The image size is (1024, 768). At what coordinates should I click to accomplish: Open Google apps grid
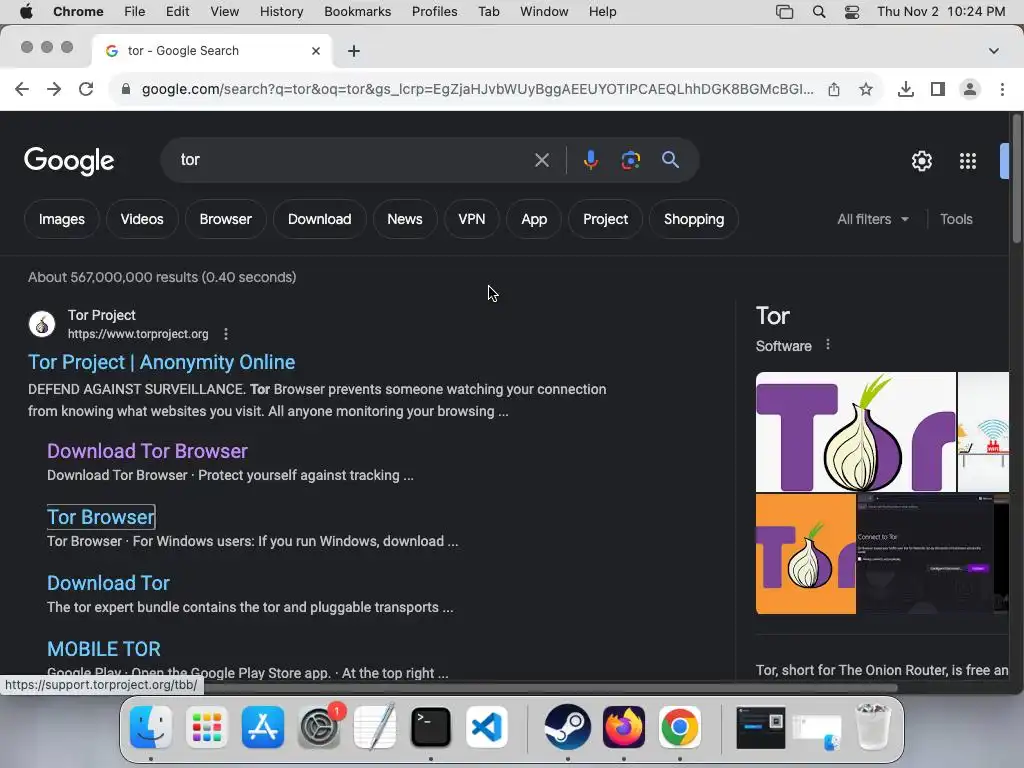968,161
